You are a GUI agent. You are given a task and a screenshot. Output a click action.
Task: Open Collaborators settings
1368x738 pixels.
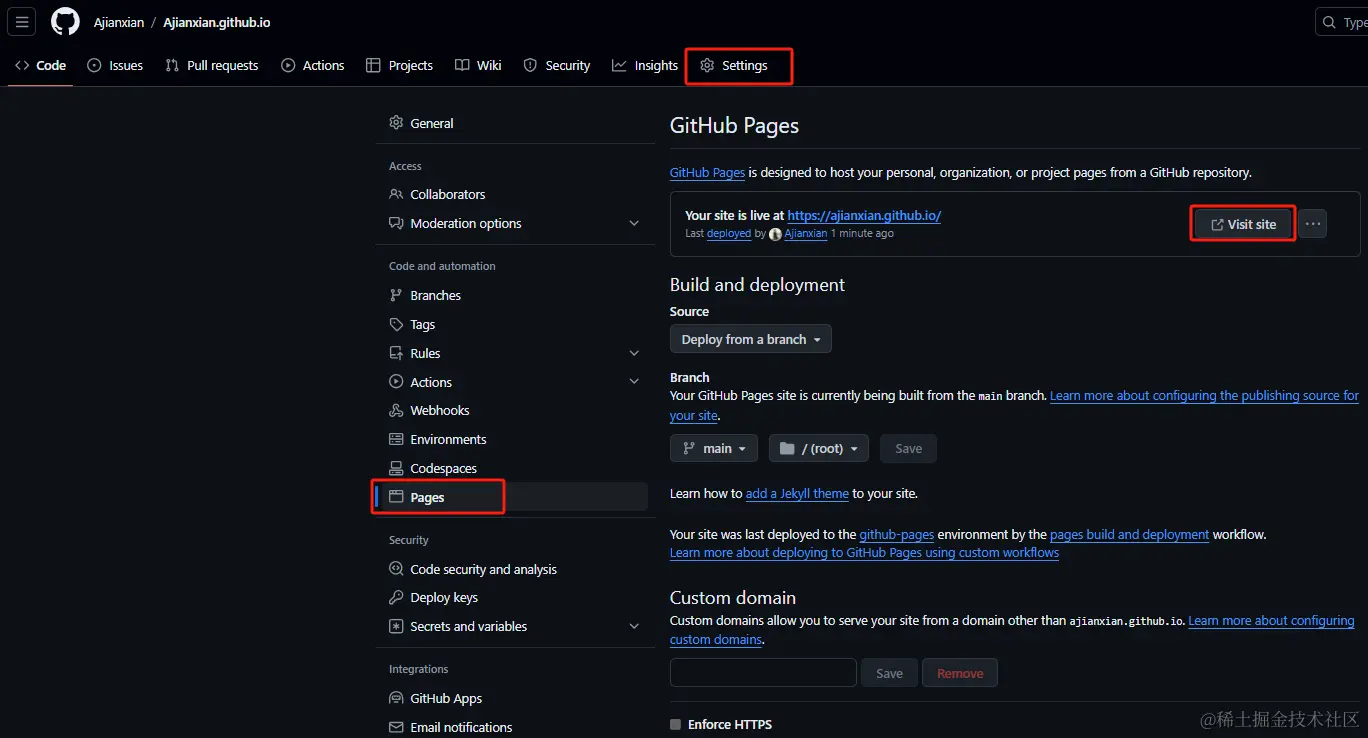pos(512,194)
